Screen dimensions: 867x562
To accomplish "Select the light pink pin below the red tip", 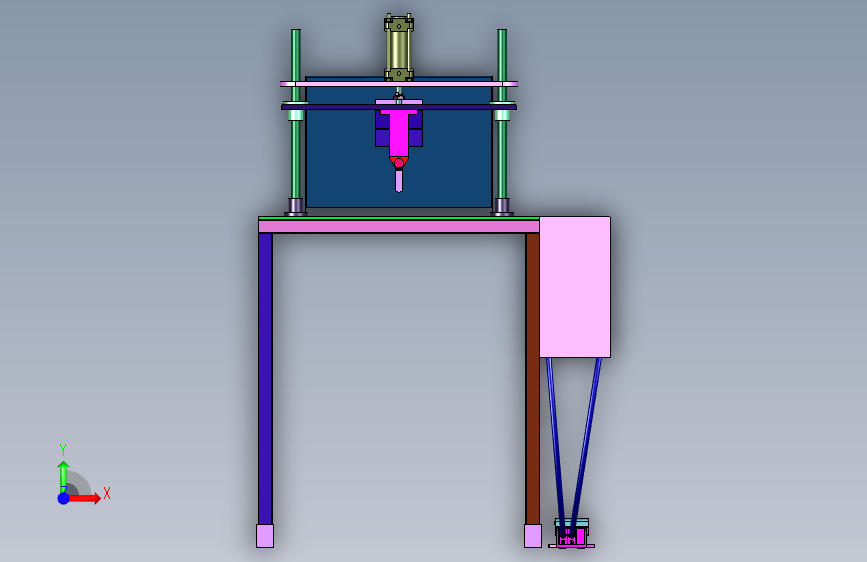I will tap(399, 181).
